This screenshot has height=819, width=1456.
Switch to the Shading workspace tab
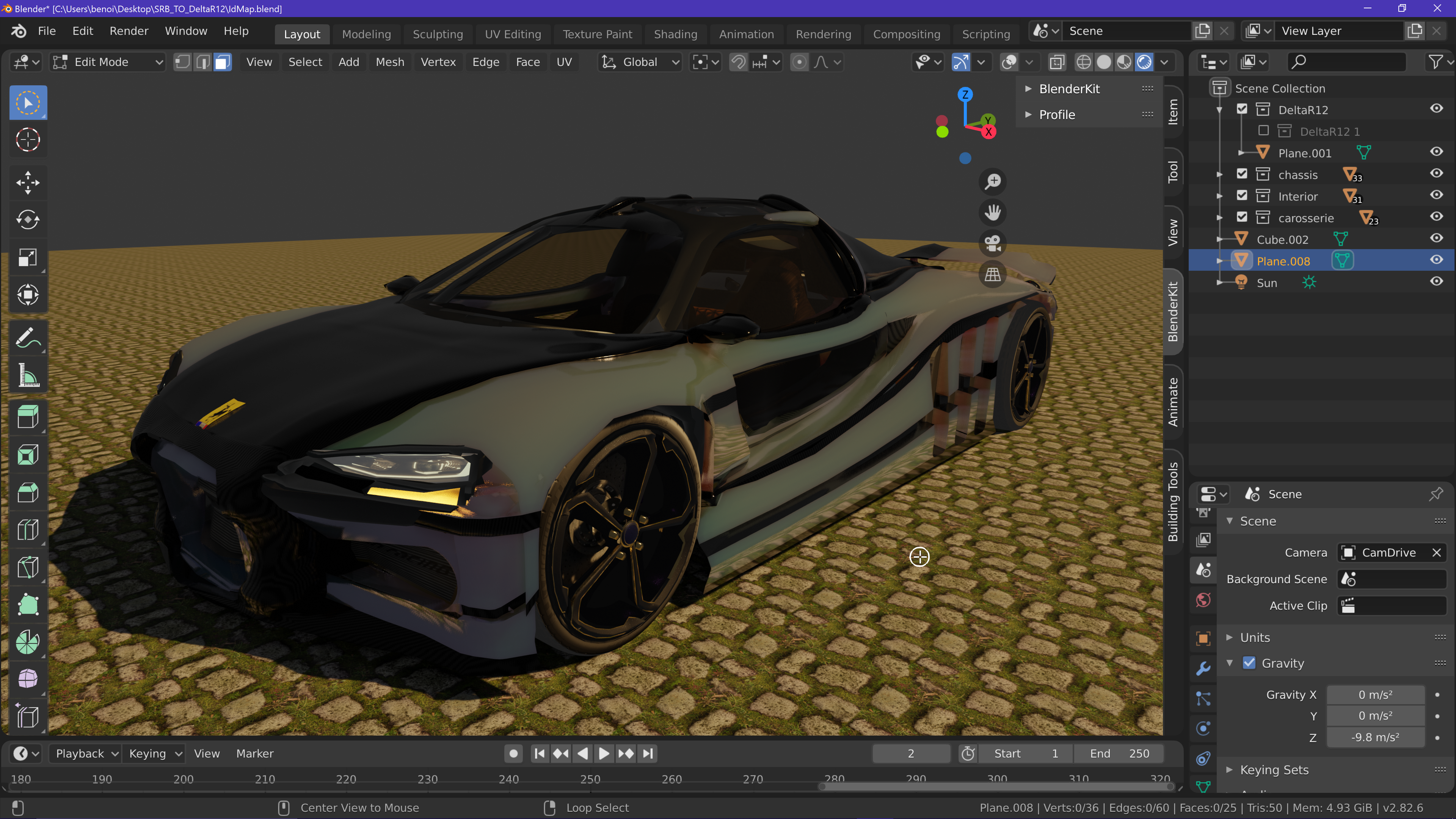pyautogui.click(x=675, y=34)
